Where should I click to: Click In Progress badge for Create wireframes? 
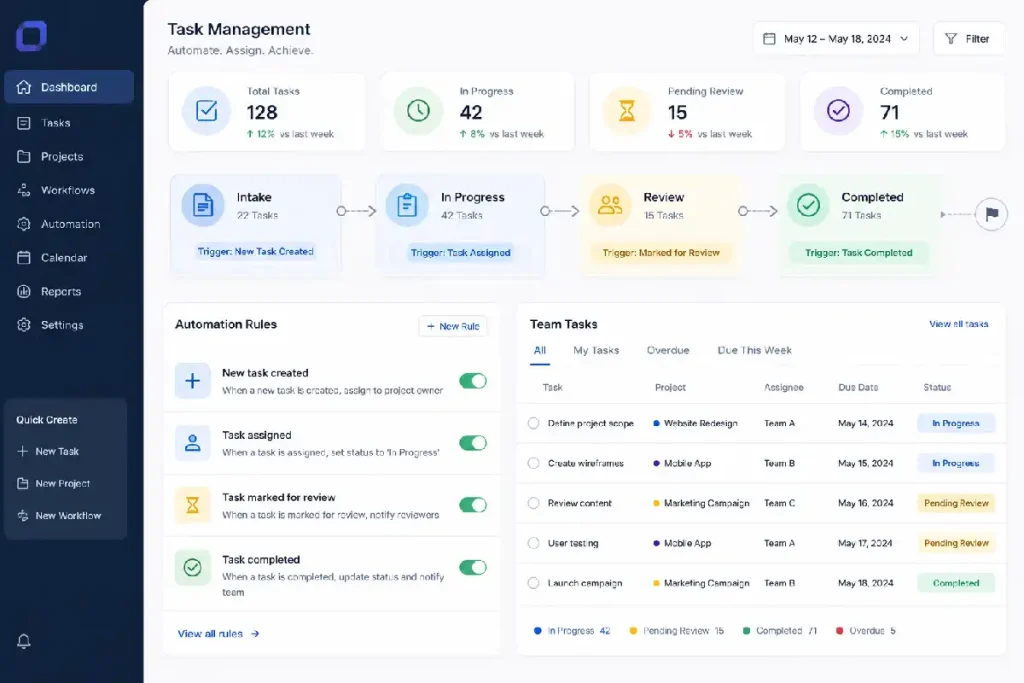(956, 463)
